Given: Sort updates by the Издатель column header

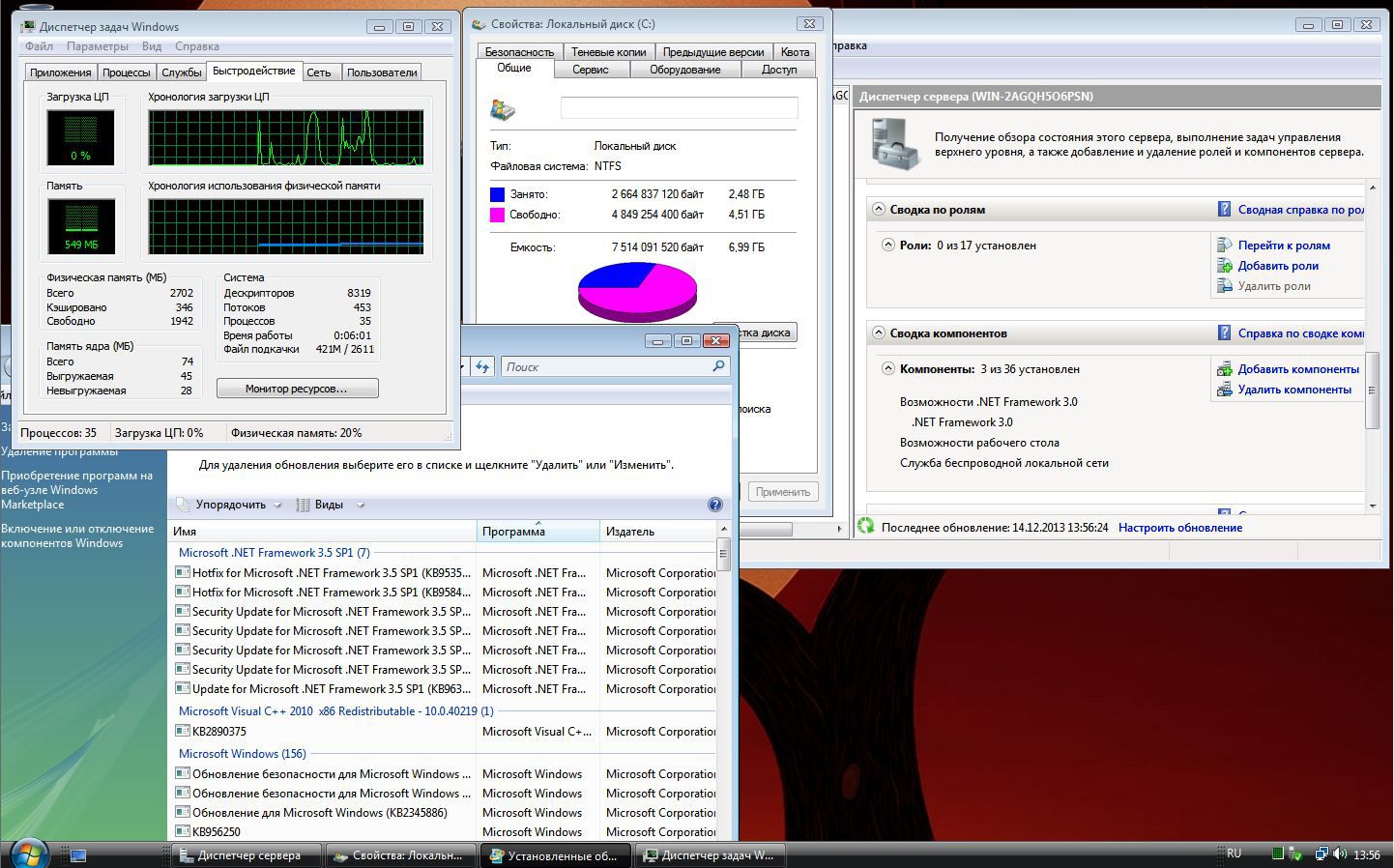Looking at the screenshot, I should (x=658, y=532).
